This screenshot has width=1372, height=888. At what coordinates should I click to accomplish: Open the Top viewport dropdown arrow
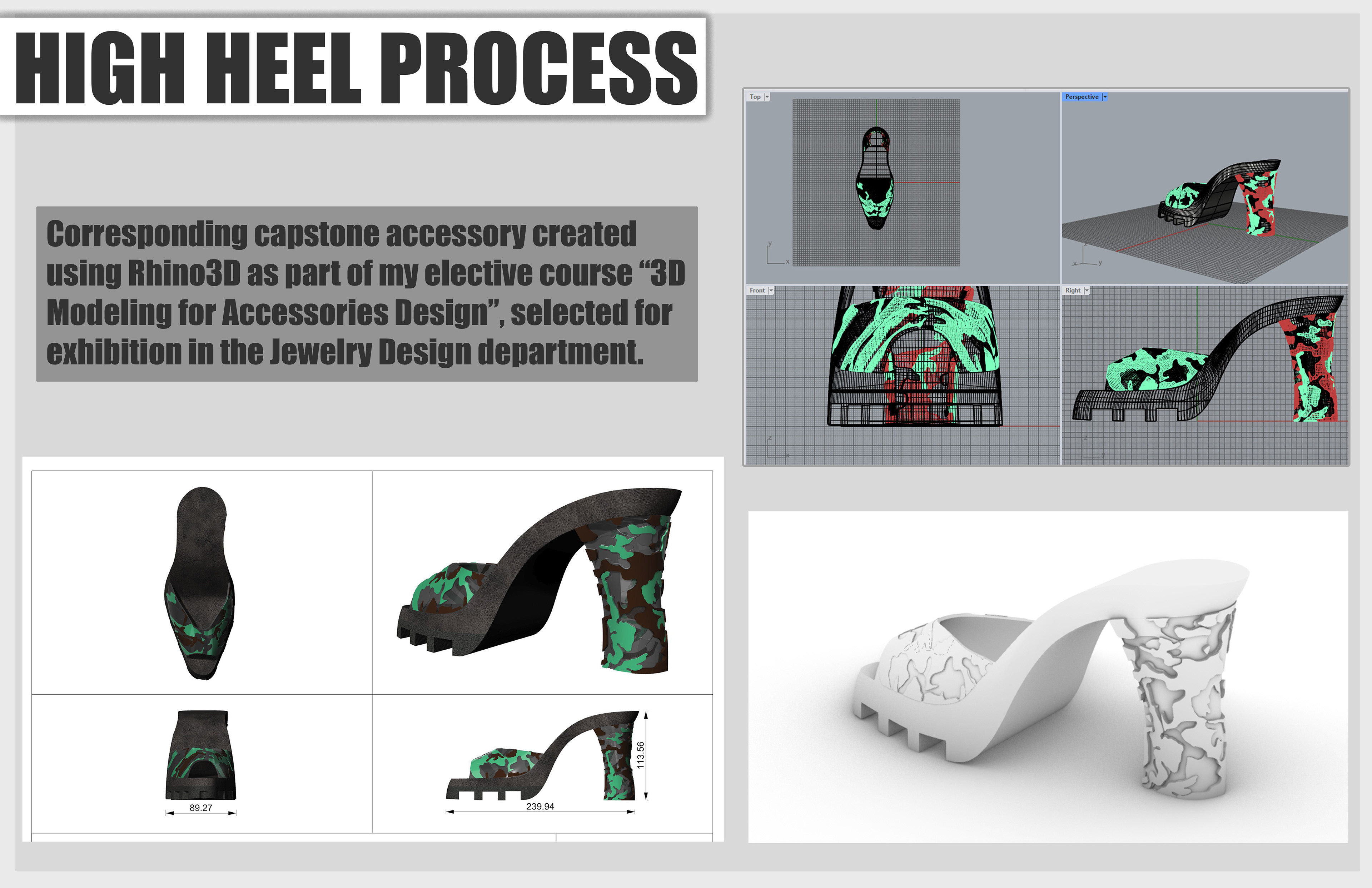click(767, 97)
